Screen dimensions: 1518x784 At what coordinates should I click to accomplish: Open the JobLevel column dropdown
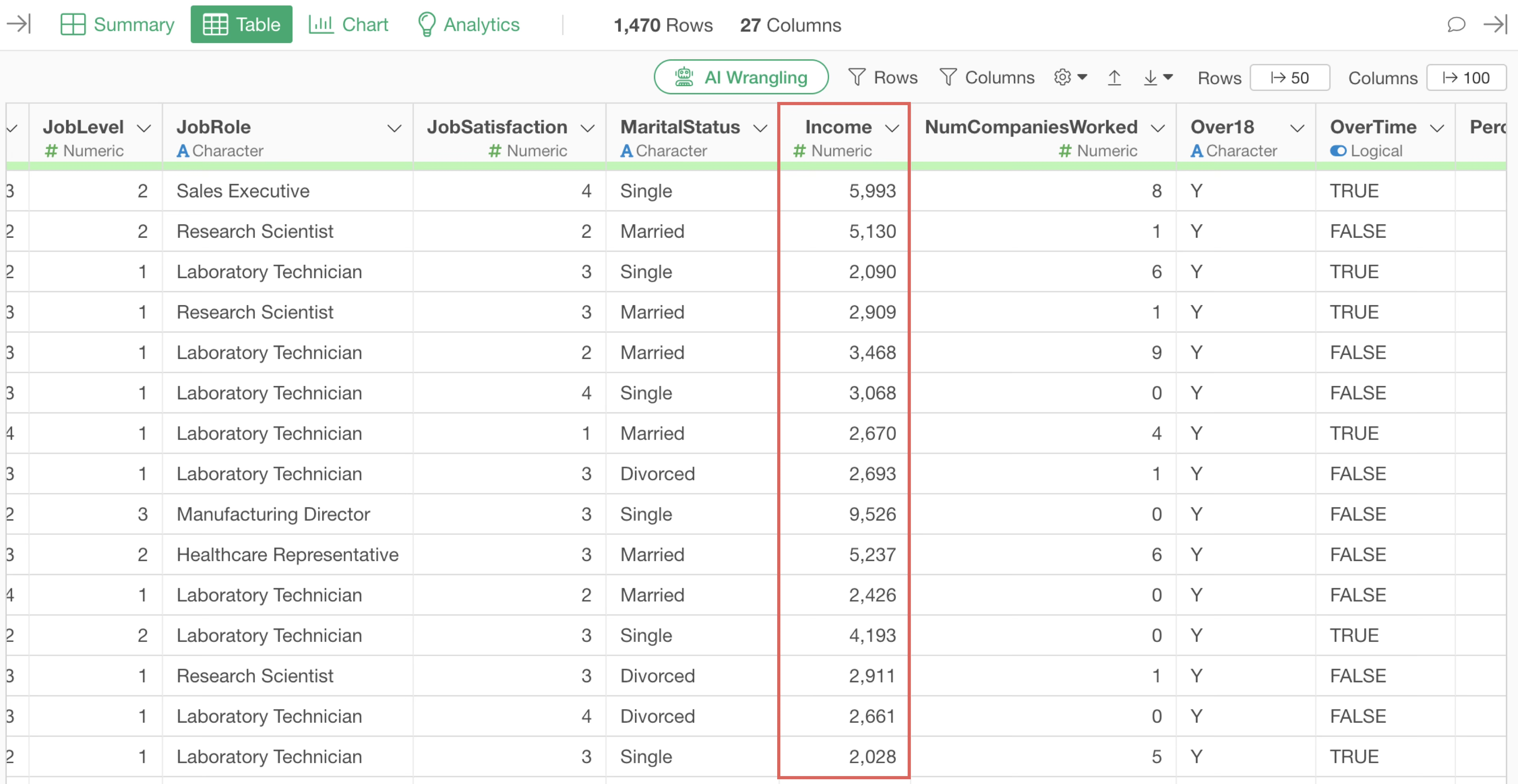tap(144, 128)
